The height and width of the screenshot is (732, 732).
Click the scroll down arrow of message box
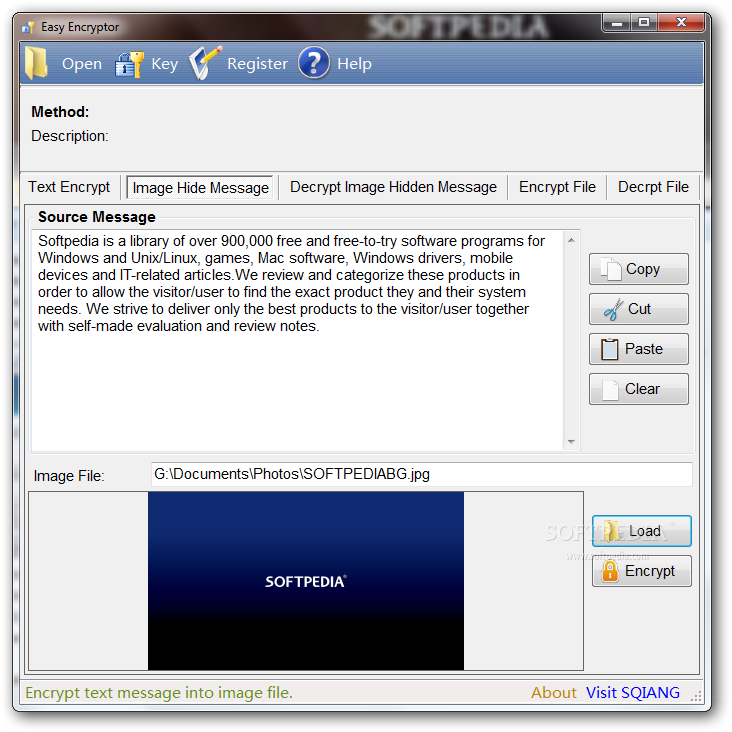point(571,442)
